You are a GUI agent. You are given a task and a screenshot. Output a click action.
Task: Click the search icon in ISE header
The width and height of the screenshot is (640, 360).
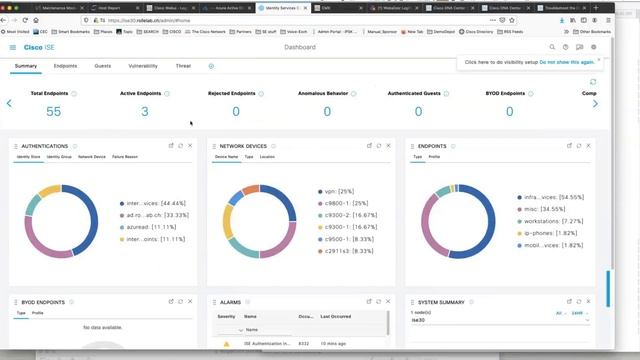coord(552,47)
